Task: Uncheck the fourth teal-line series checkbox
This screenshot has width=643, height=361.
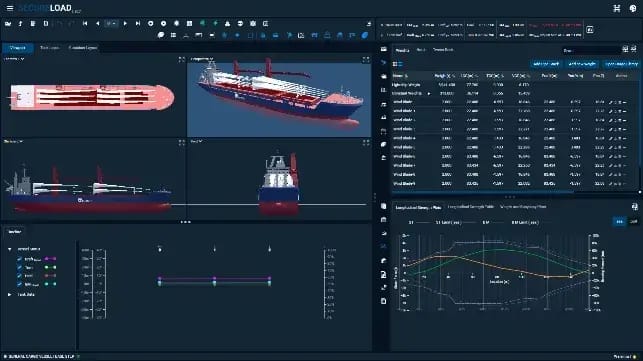Action: click(x=19, y=284)
